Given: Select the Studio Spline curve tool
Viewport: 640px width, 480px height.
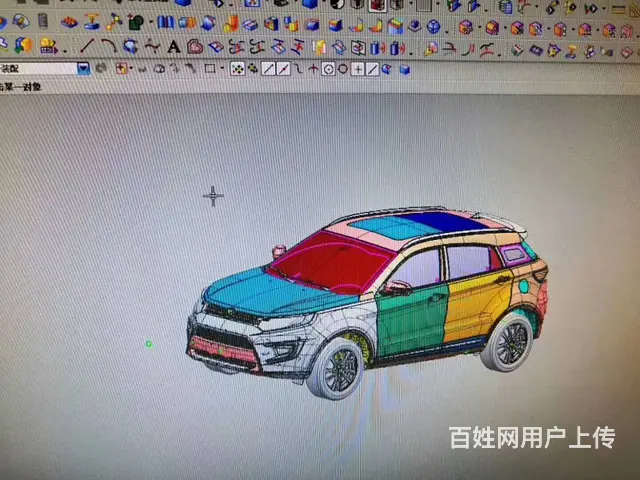Looking at the screenshot, I should click(152, 46).
